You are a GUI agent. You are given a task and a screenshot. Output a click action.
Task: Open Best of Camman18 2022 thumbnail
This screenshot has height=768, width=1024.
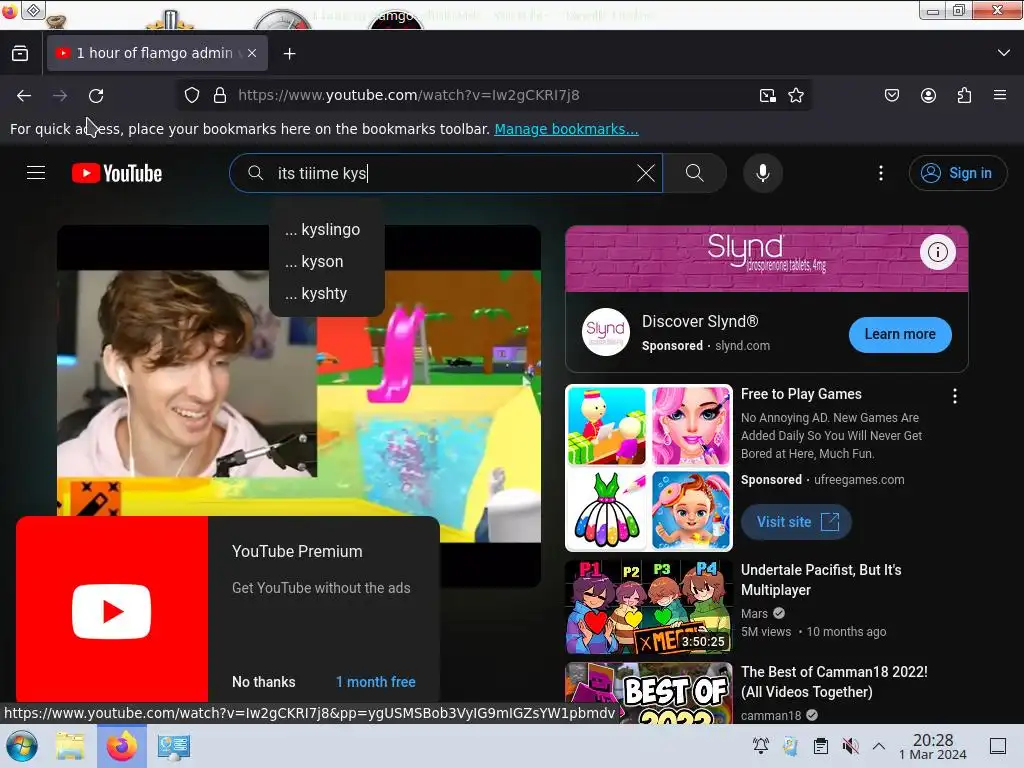click(x=648, y=693)
